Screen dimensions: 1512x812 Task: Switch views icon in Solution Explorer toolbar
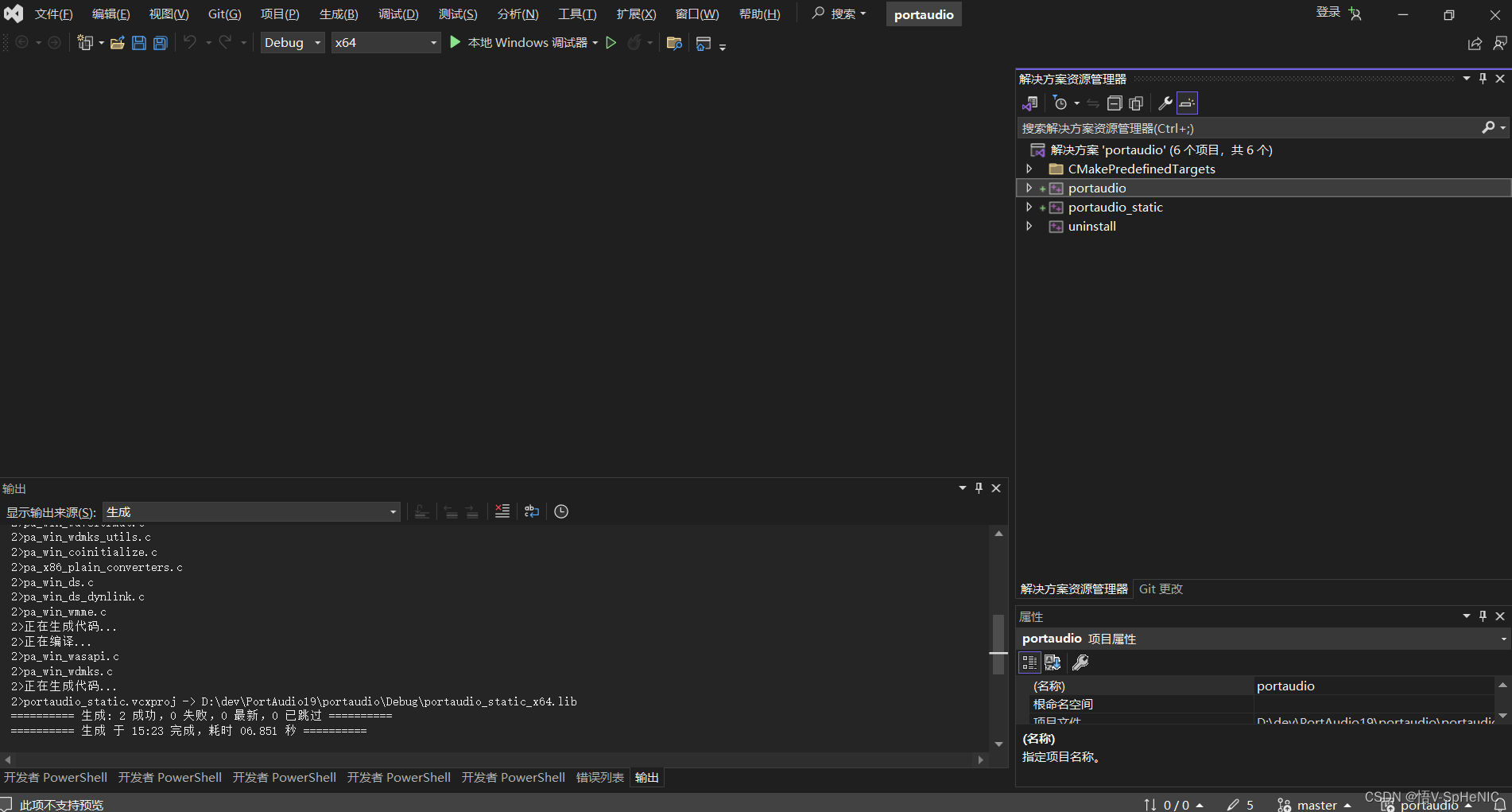click(x=1030, y=103)
